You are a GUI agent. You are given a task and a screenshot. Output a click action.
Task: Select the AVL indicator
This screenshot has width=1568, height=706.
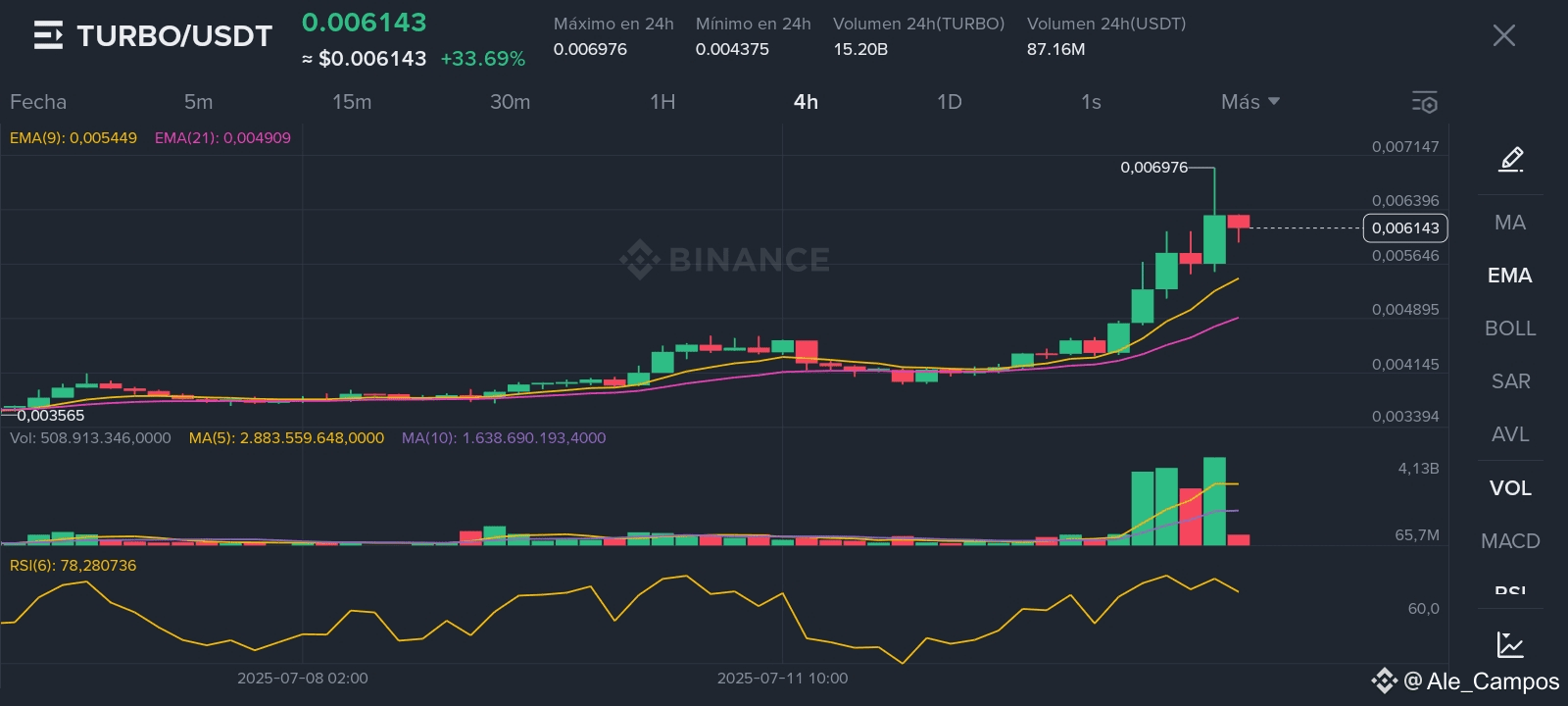[1510, 434]
